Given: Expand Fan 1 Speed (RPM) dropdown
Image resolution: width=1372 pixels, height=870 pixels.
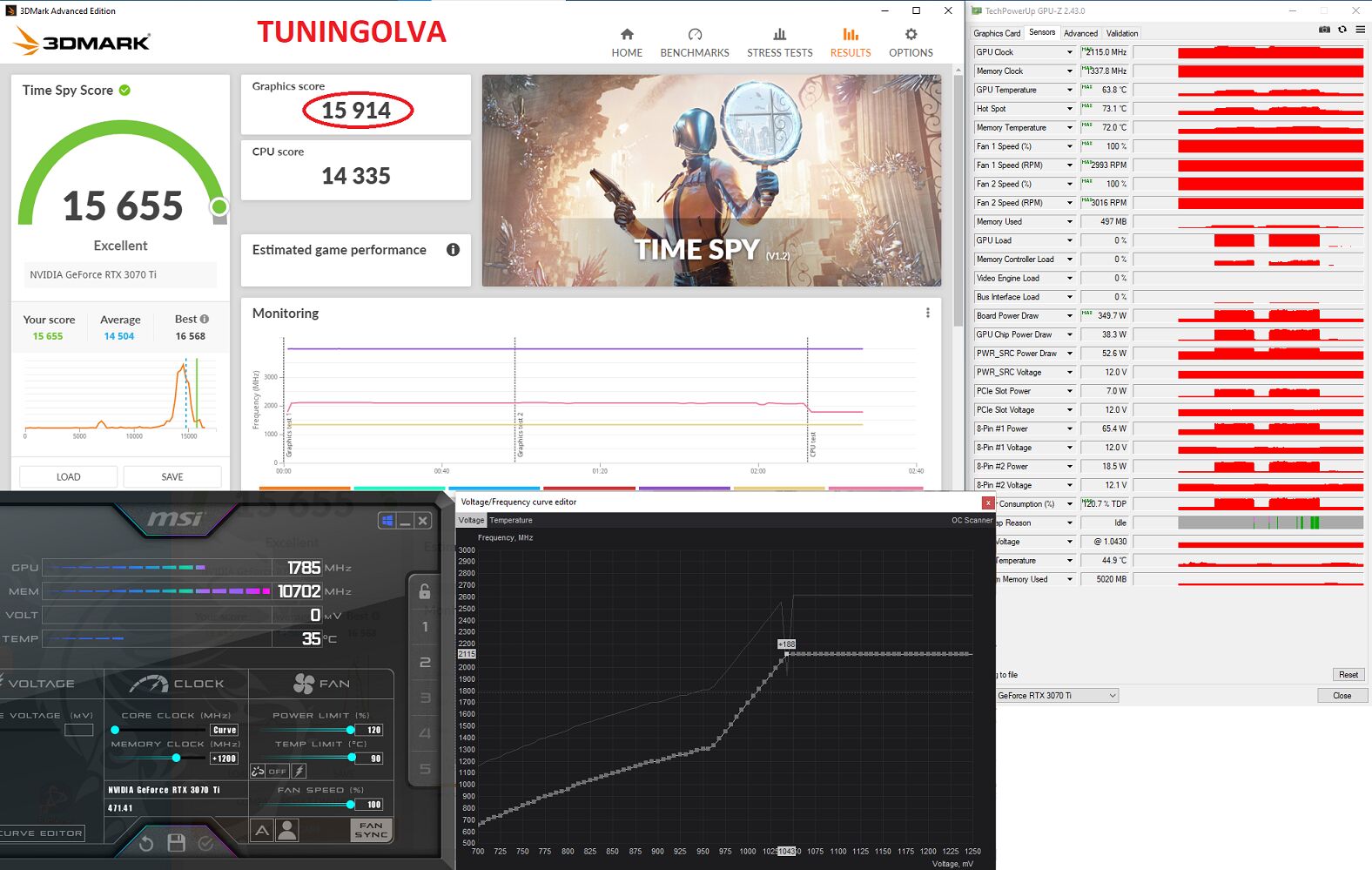Looking at the screenshot, I should pos(1070,165).
